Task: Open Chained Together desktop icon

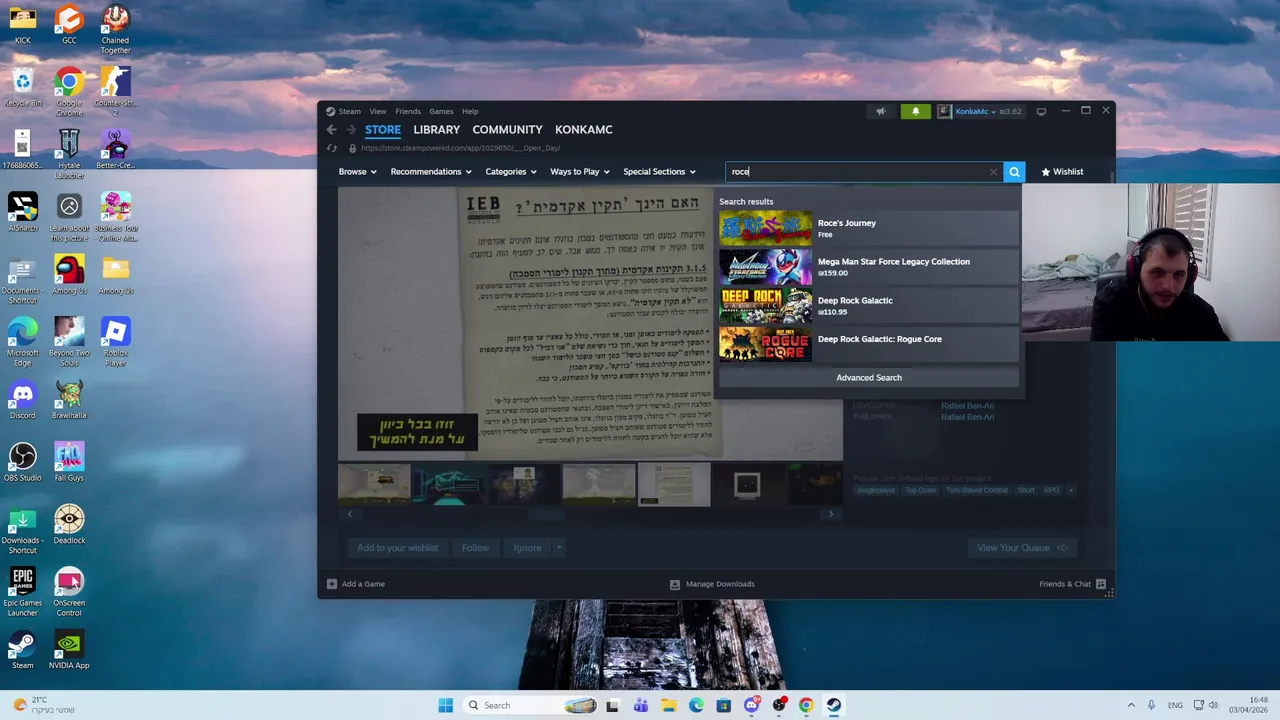Action: (x=115, y=30)
